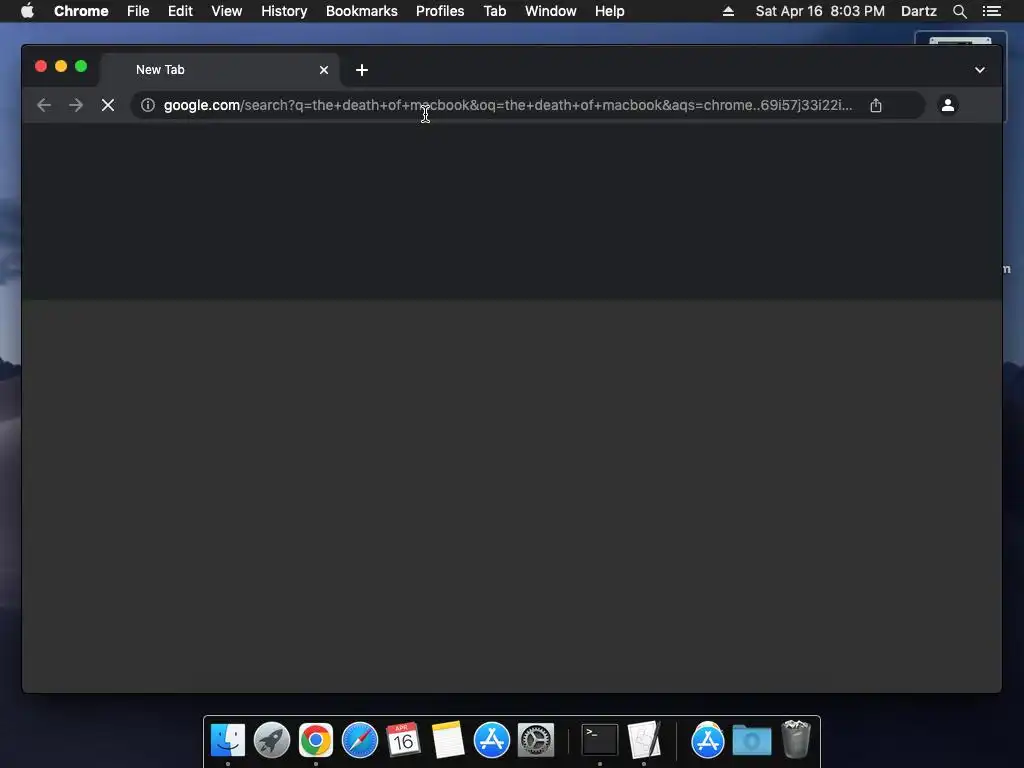Click the red close window button
Screen dimensions: 1024x768
[x=40, y=66]
